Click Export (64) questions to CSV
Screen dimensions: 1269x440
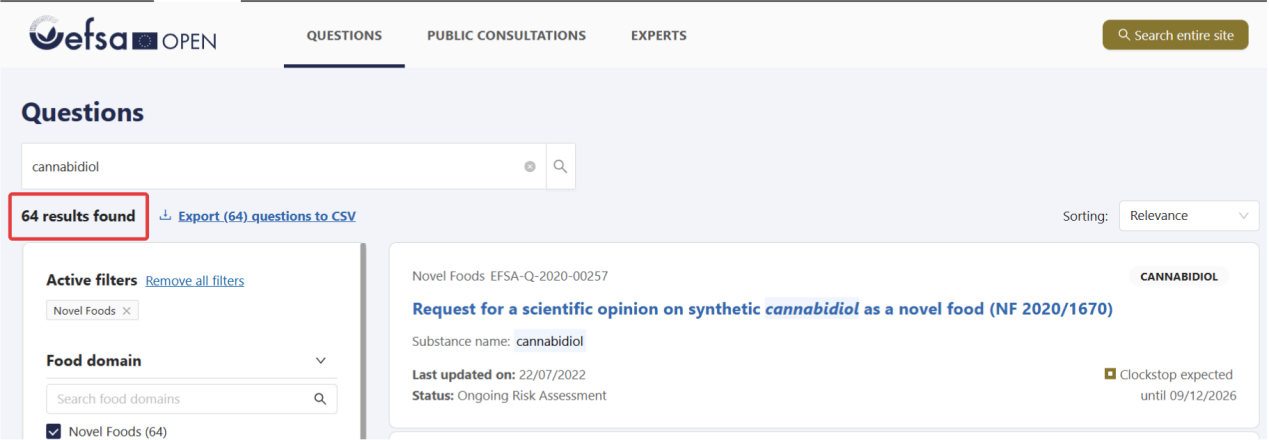tap(266, 216)
